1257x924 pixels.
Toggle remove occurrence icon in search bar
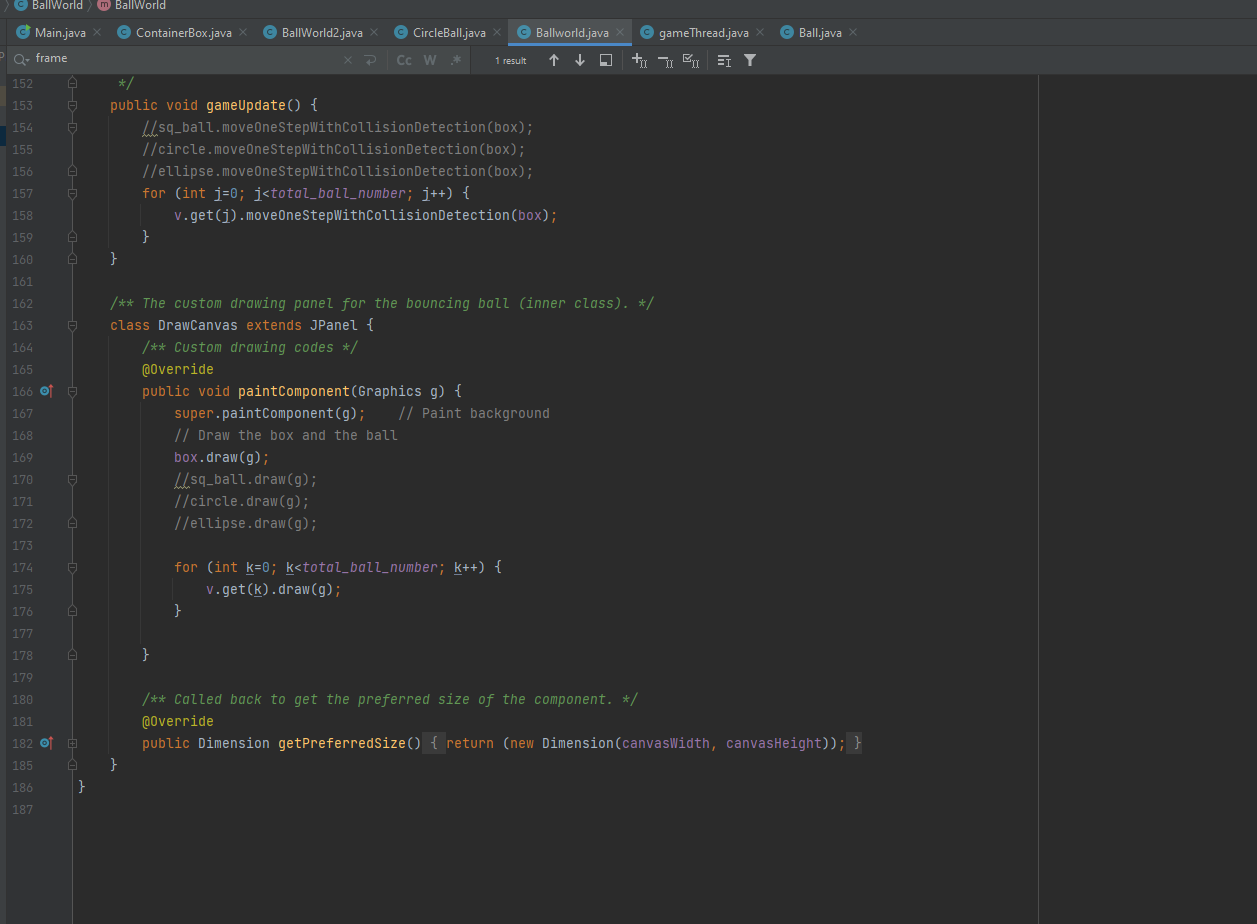click(666, 60)
